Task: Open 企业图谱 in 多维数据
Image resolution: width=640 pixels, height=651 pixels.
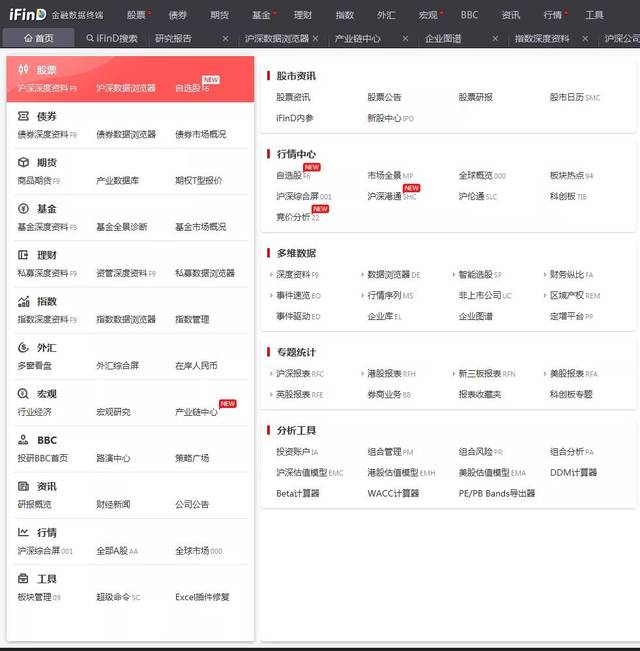Action: pos(476,316)
